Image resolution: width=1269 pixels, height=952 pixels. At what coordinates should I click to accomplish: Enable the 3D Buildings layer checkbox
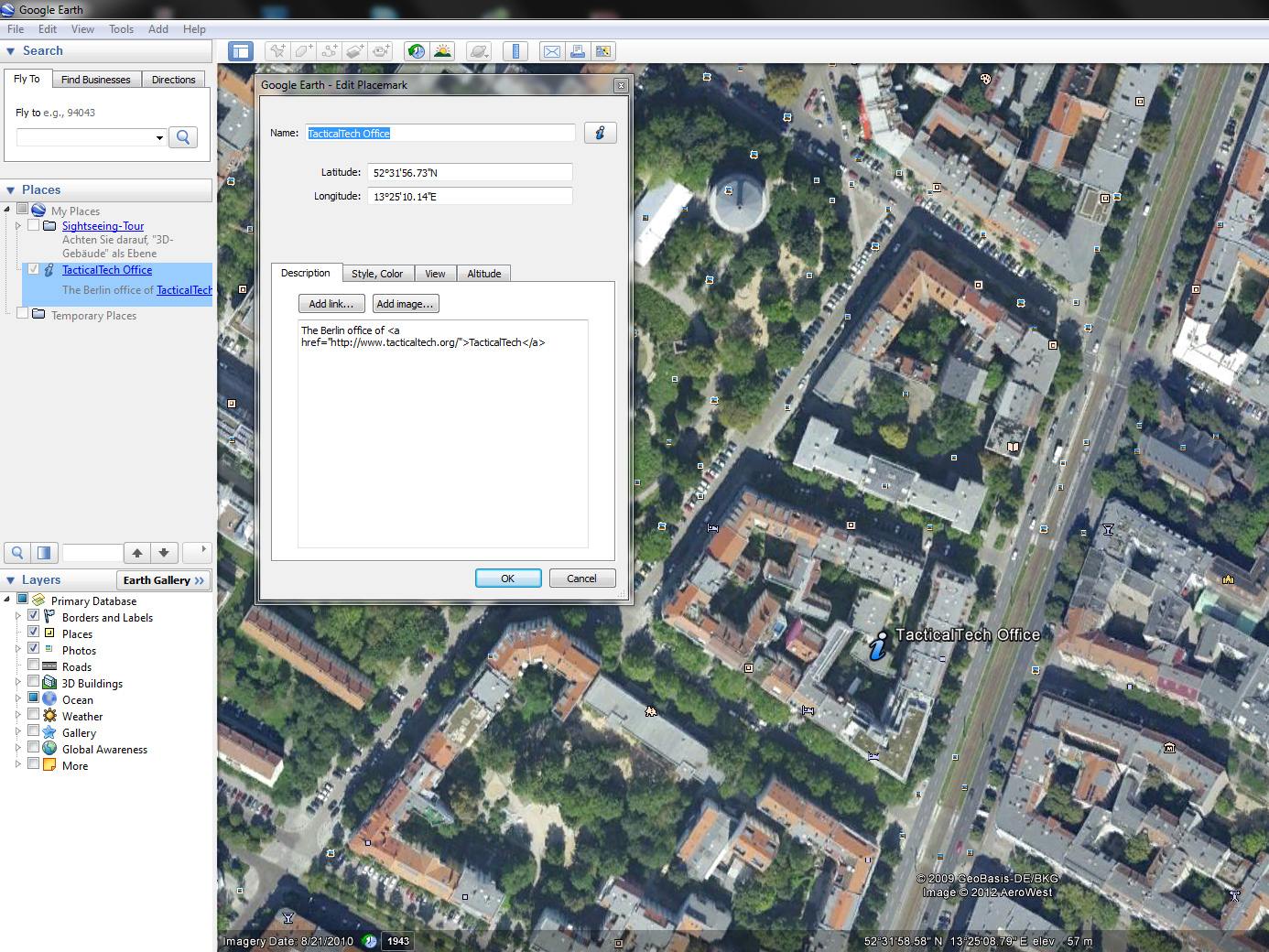coord(34,681)
